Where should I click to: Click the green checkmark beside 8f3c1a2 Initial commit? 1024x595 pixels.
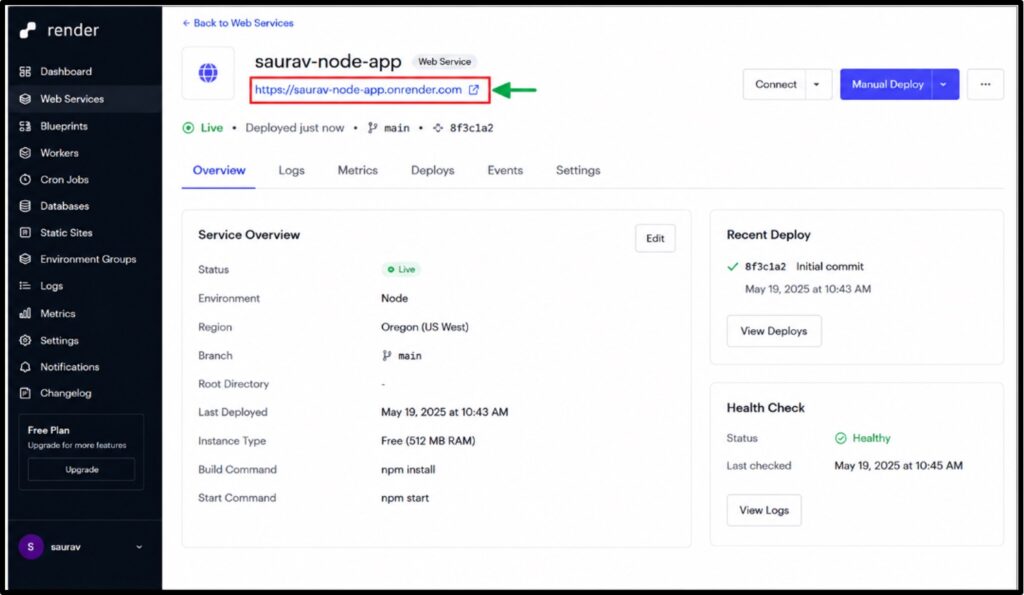733,266
